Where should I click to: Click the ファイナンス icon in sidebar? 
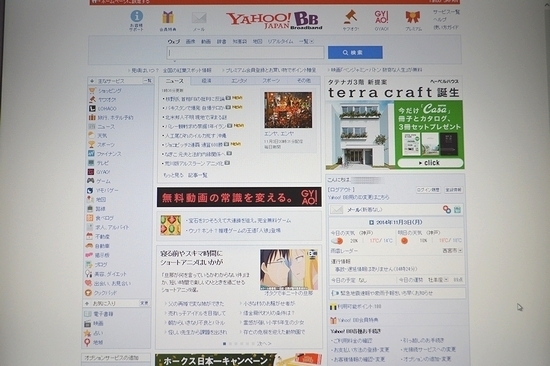coord(91,153)
